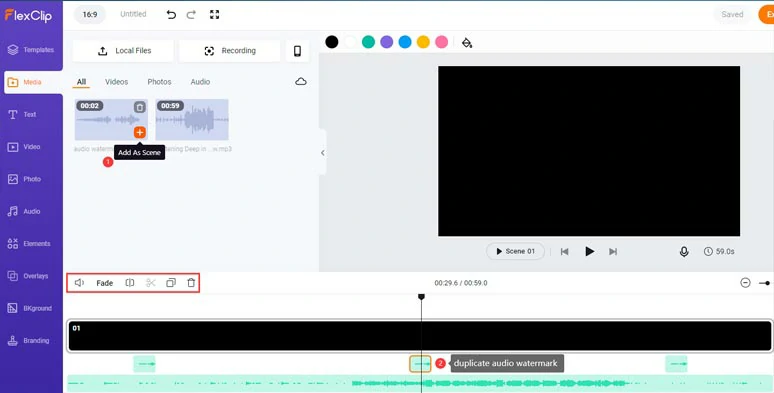Open the BKground sidebar section
Image resolution: width=774 pixels, height=393 pixels.
[x=31, y=309]
